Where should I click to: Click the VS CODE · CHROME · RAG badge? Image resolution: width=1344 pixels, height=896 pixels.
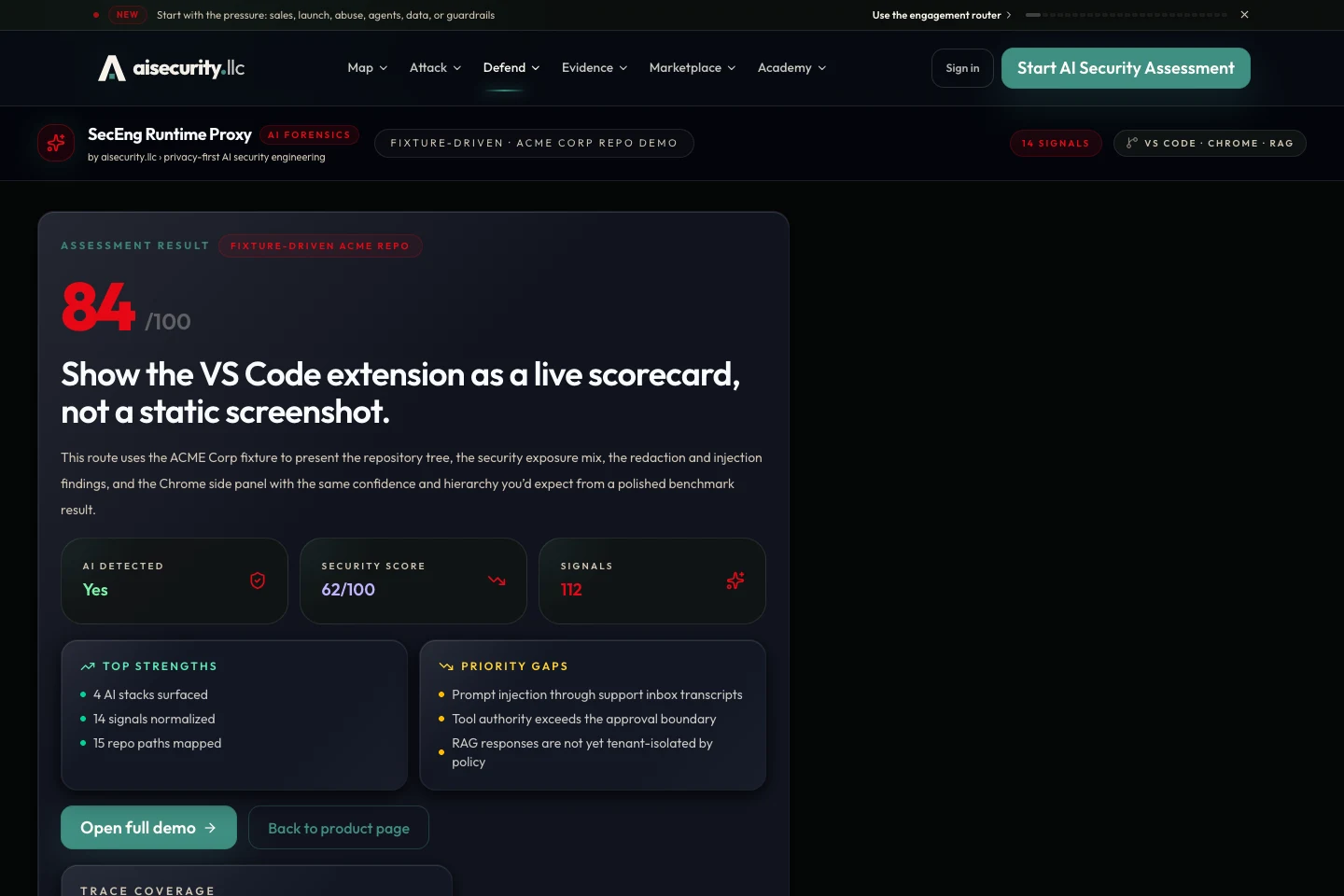tap(1210, 143)
